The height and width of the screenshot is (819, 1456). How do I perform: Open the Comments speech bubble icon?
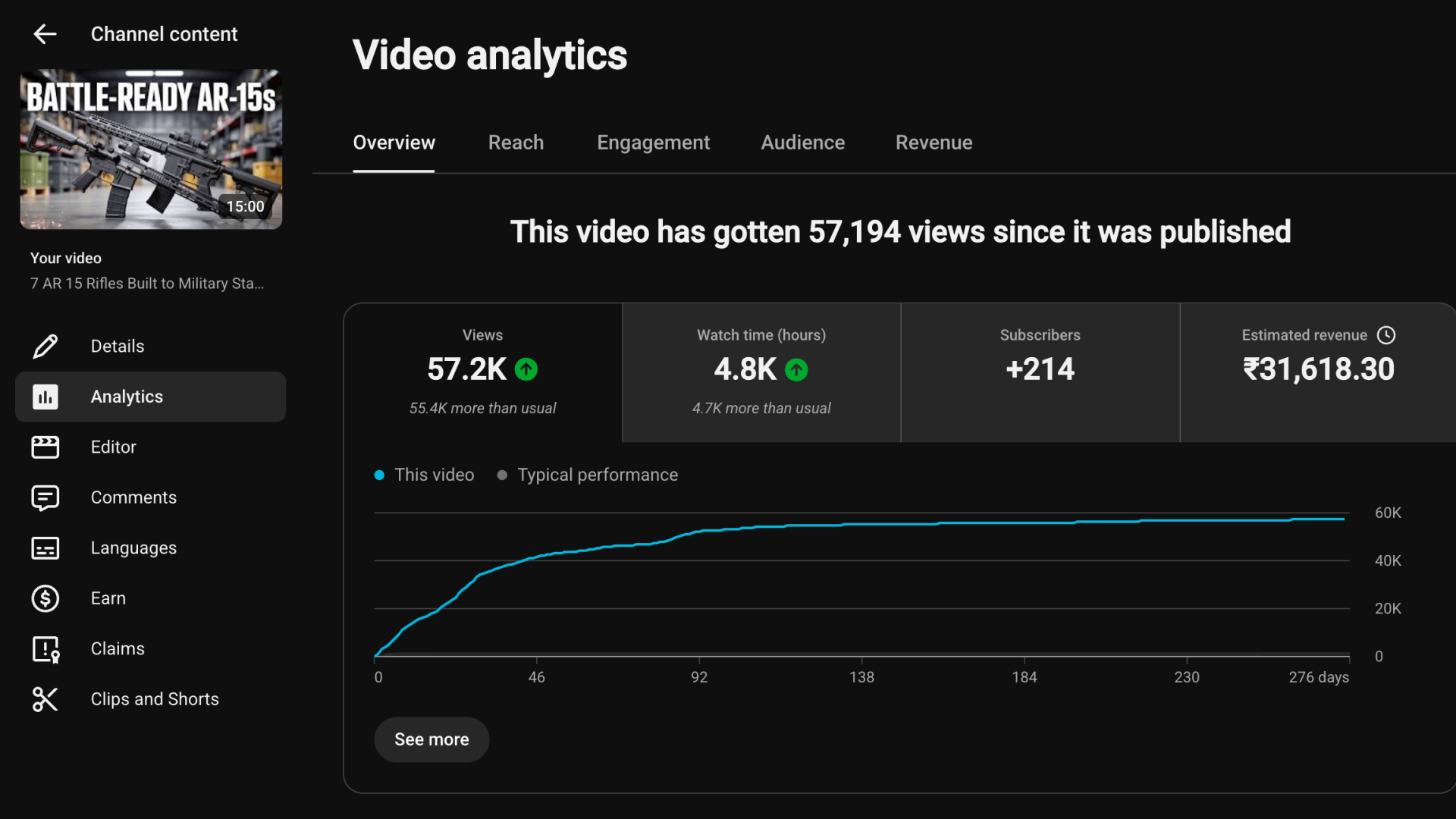[45, 497]
